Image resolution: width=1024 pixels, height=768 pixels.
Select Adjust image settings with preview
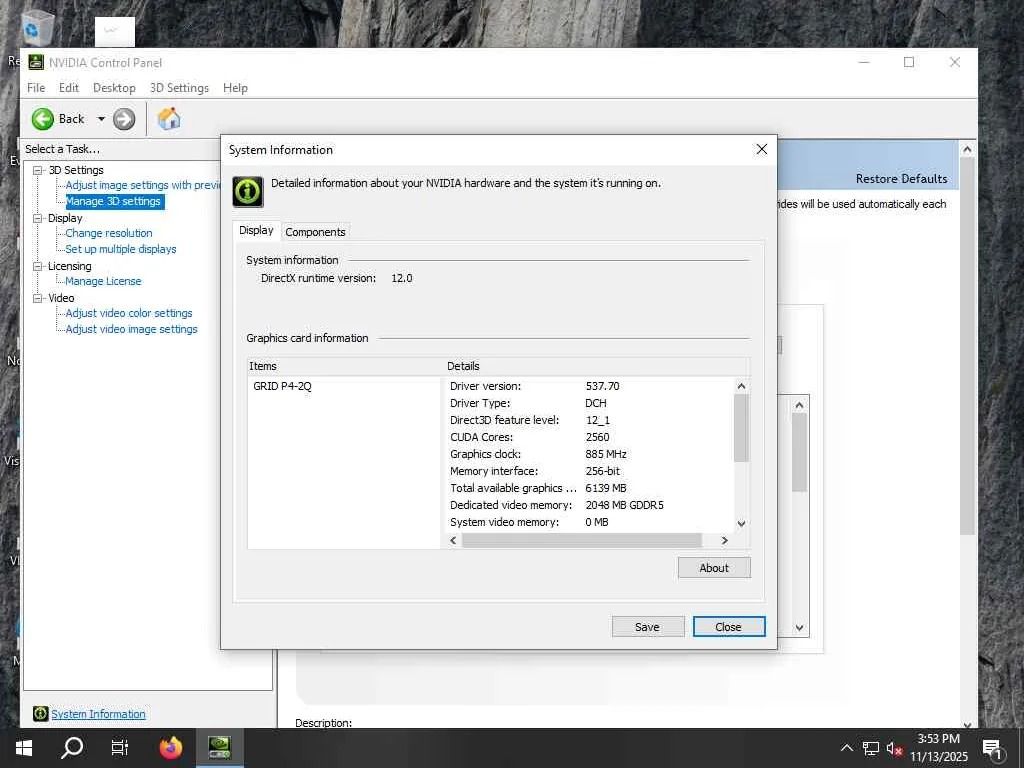coord(142,185)
